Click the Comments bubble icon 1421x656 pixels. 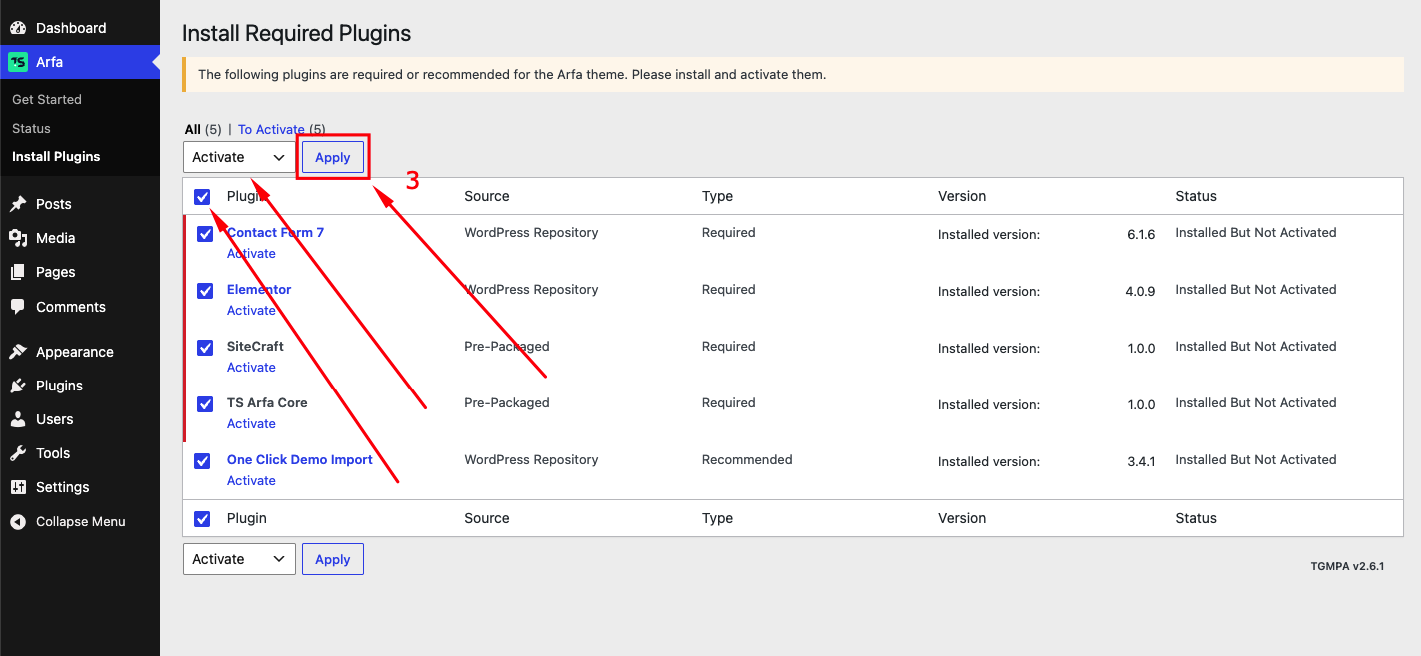click(x=18, y=307)
